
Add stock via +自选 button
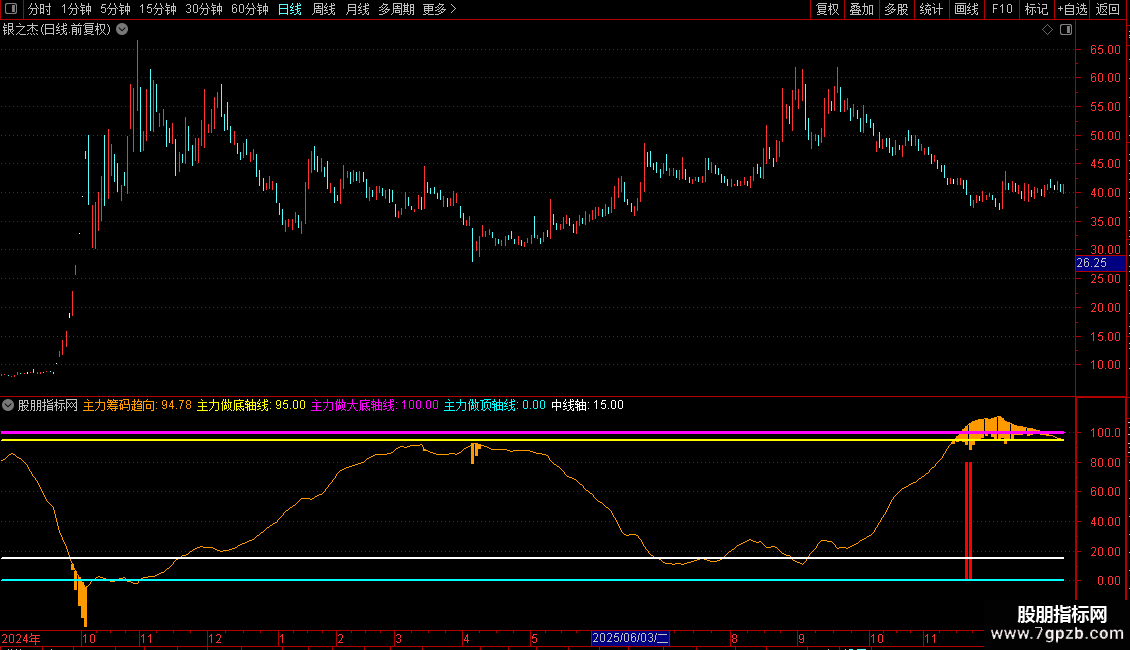click(1072, 9)
